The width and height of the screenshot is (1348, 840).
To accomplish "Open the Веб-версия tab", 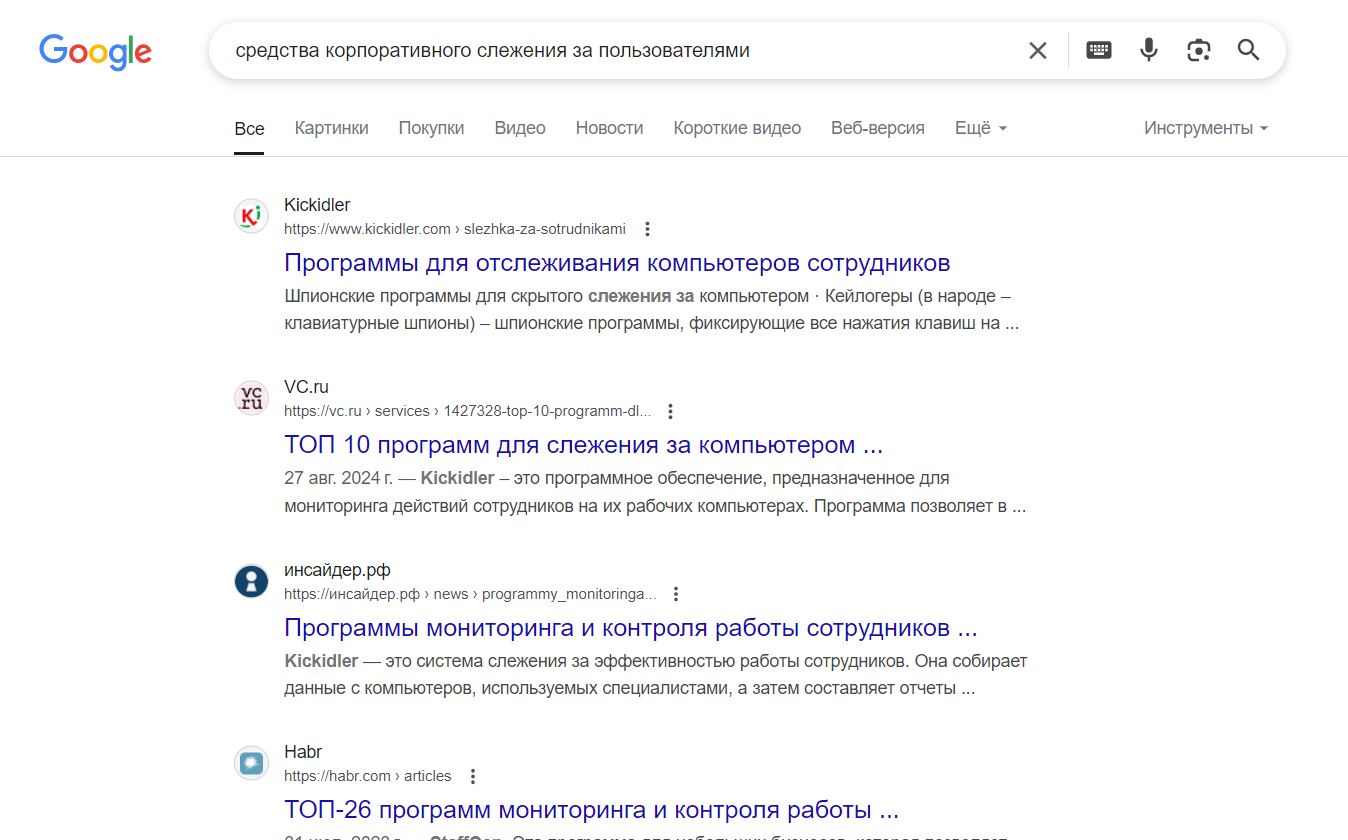I will (878, 128).
